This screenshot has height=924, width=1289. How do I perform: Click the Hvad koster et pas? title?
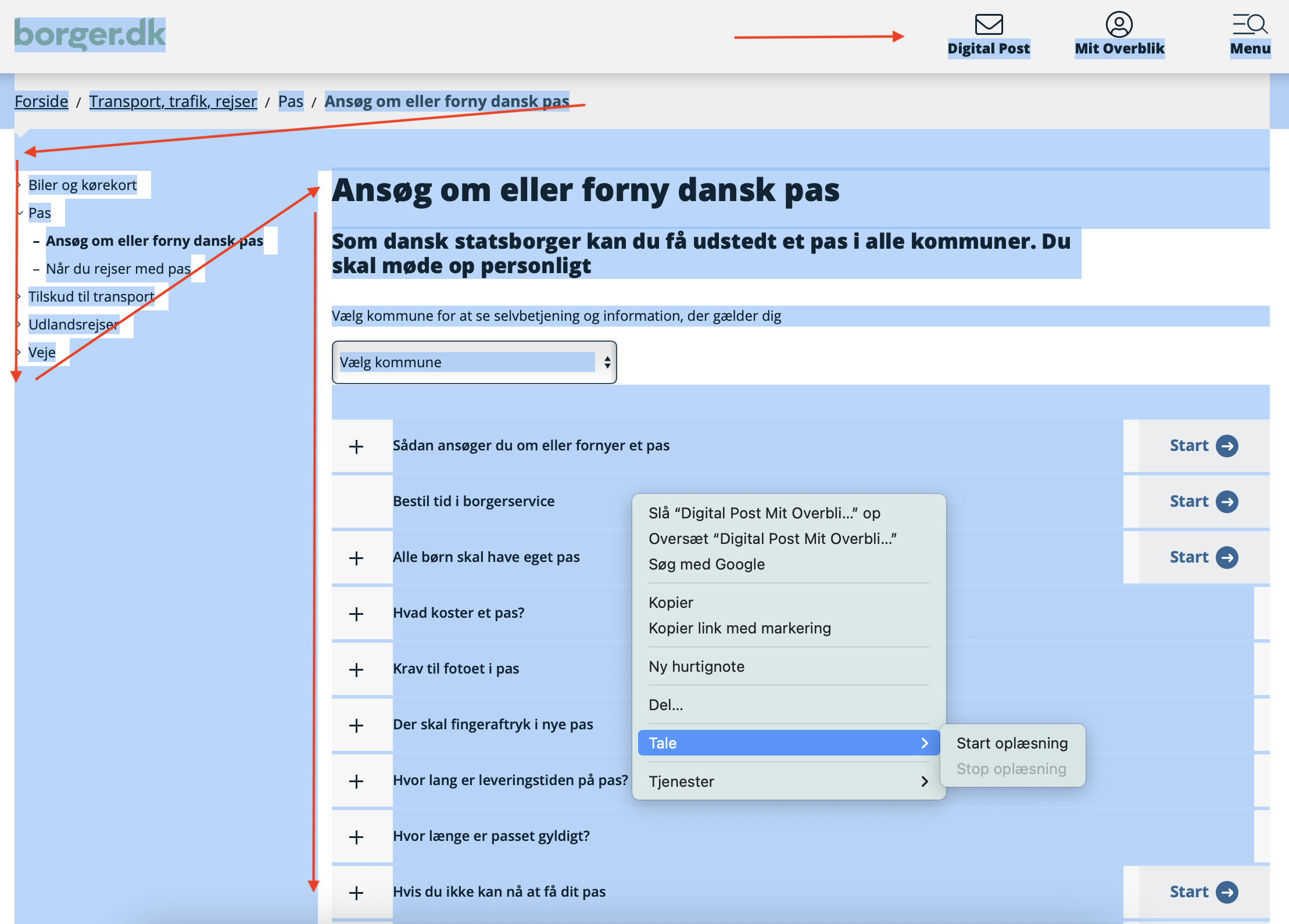459,613
